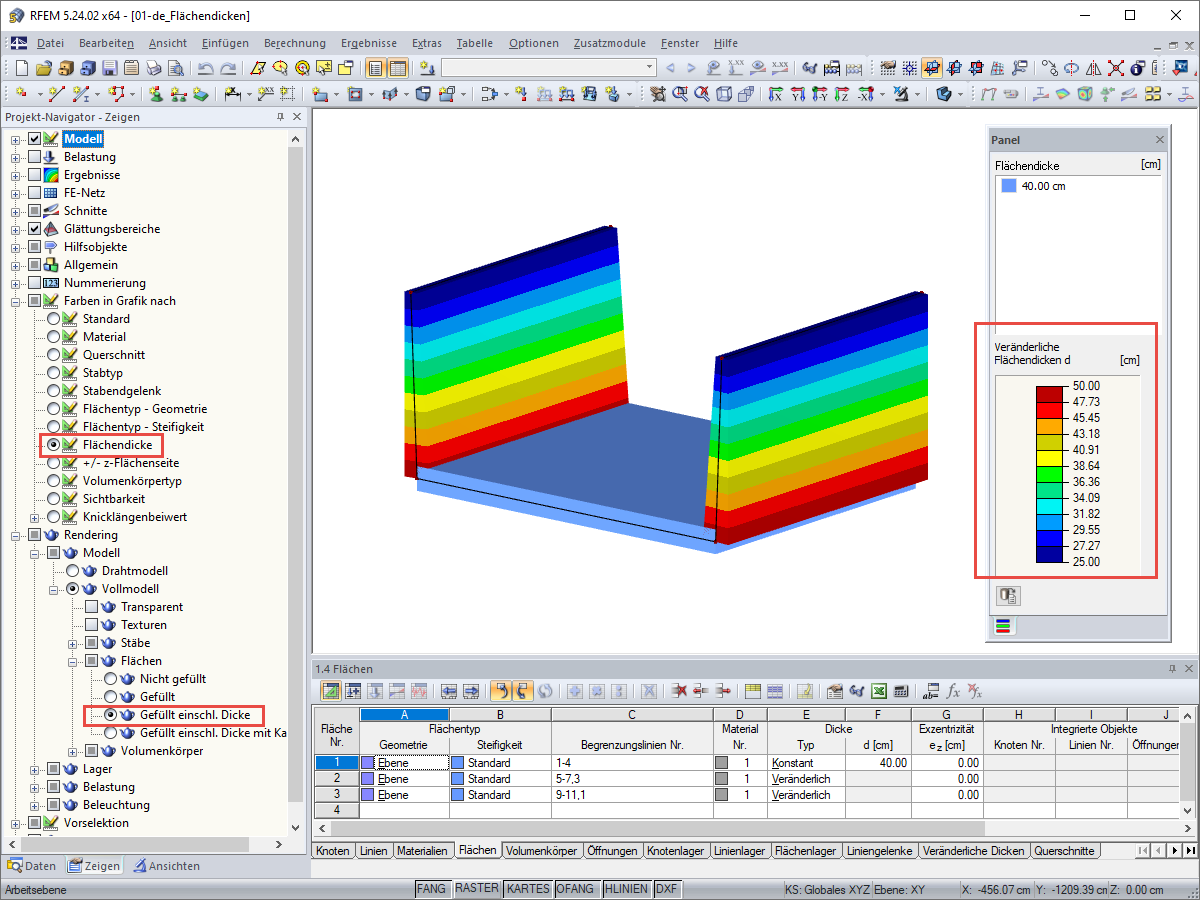Click the New model icon
The height and width of the screenshot is (900, 1200).
[21, 68]
